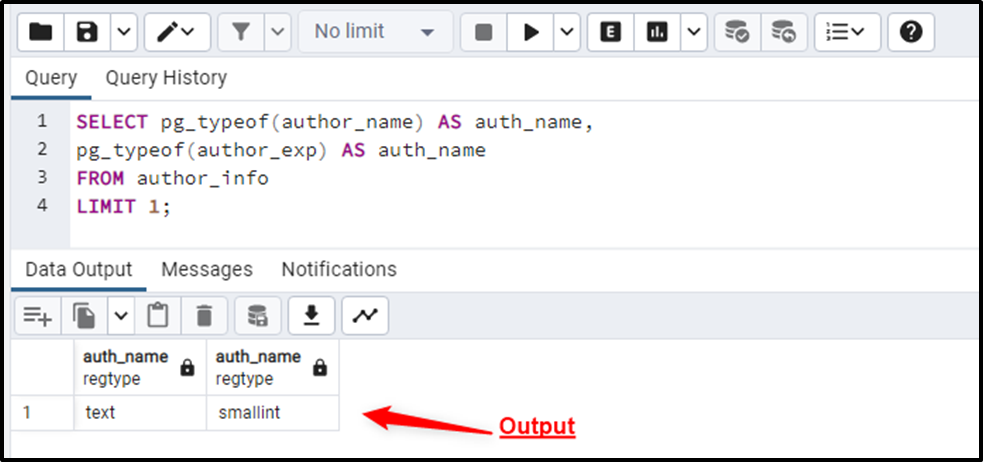
Task: Expand the execute options dropdown arrow
Action: [567, 32]
